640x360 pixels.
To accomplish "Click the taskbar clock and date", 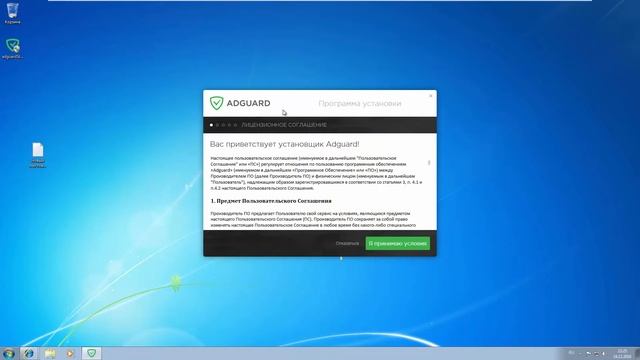I will point(622,353).
